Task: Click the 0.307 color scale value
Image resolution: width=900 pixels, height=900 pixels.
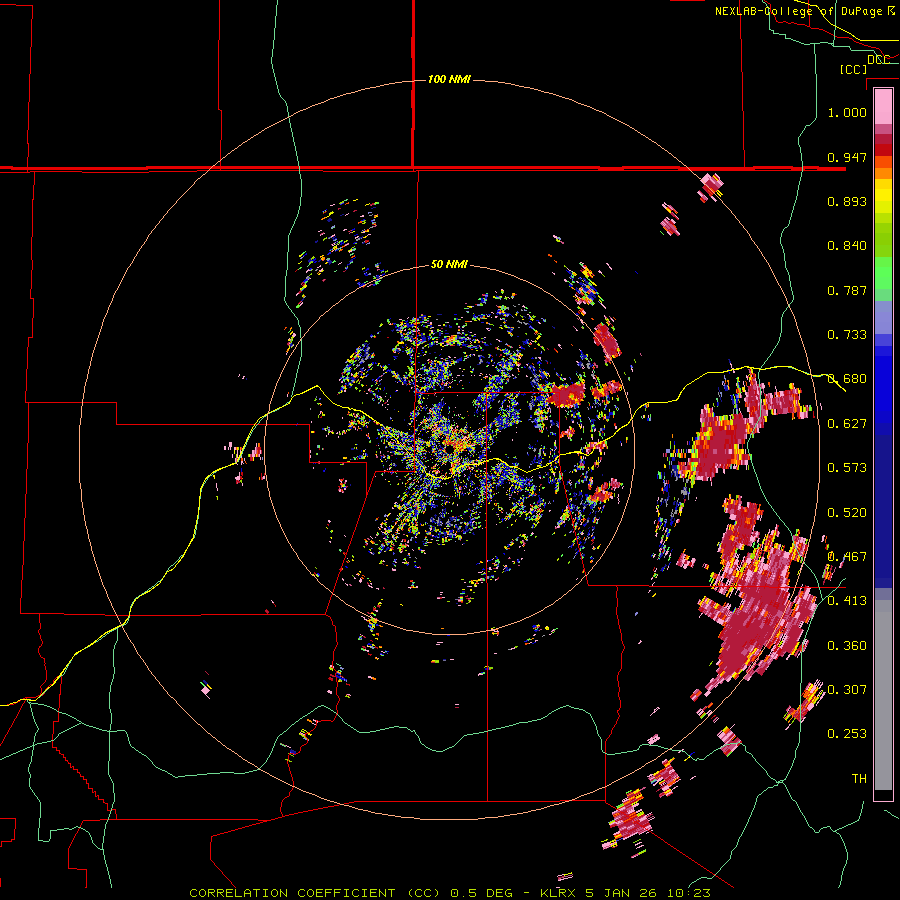Action: tap(847, 690)
